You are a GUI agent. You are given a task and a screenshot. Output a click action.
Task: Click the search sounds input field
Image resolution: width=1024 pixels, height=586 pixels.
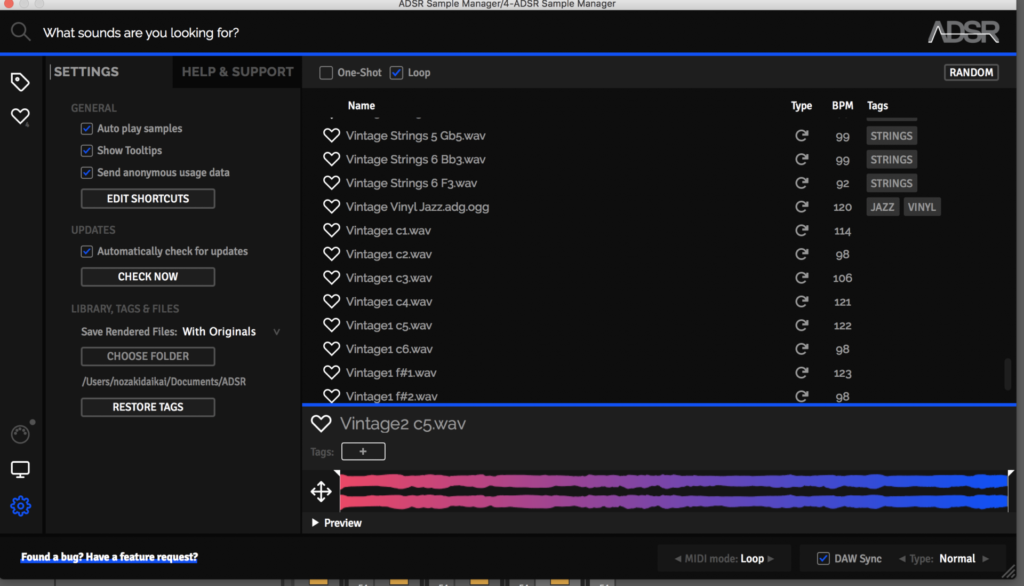click(x=400, y=33)
